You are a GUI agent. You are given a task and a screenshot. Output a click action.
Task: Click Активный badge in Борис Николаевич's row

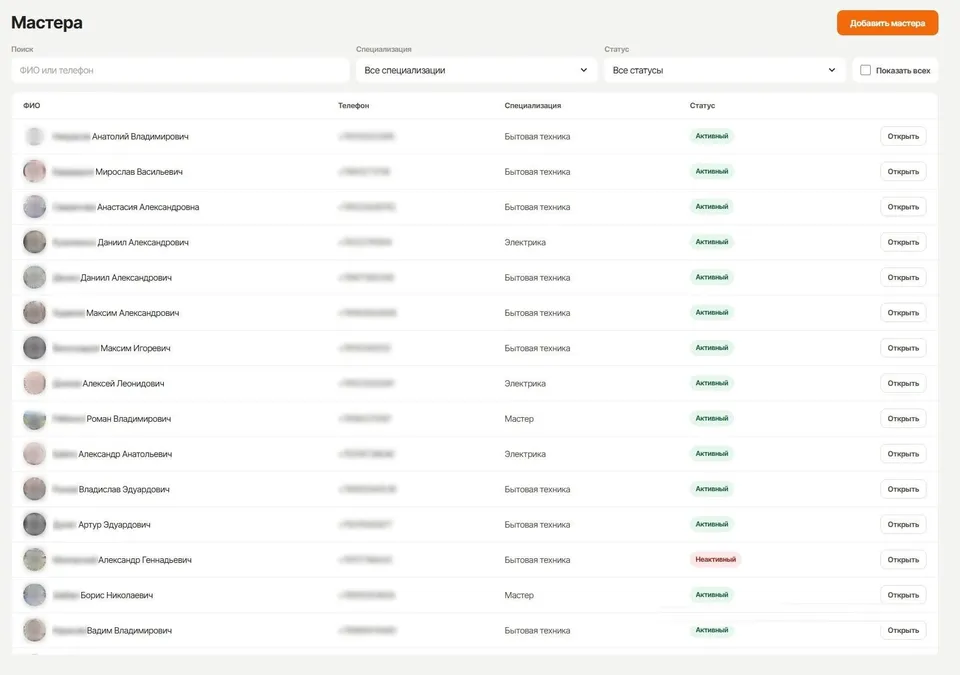click(711, 595)
